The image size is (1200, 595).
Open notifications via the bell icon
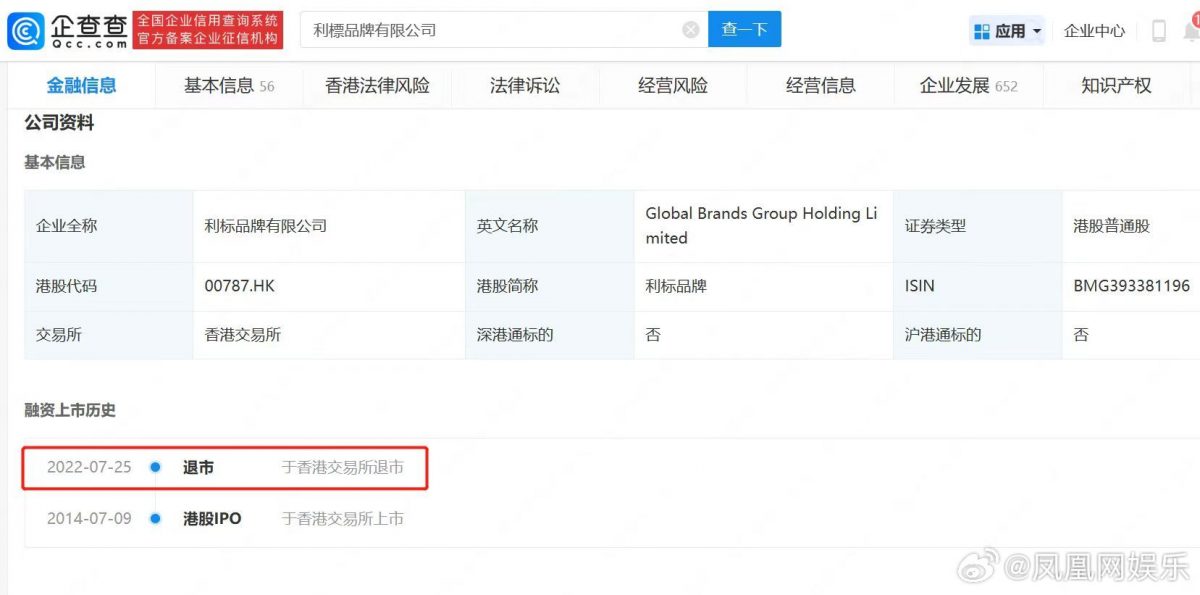pos(1190,33)
